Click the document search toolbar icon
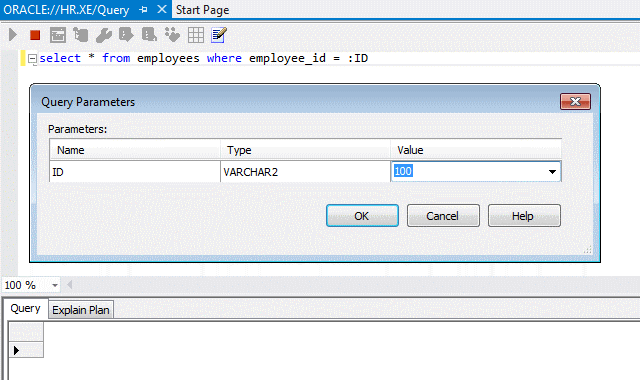 point(149,35)
